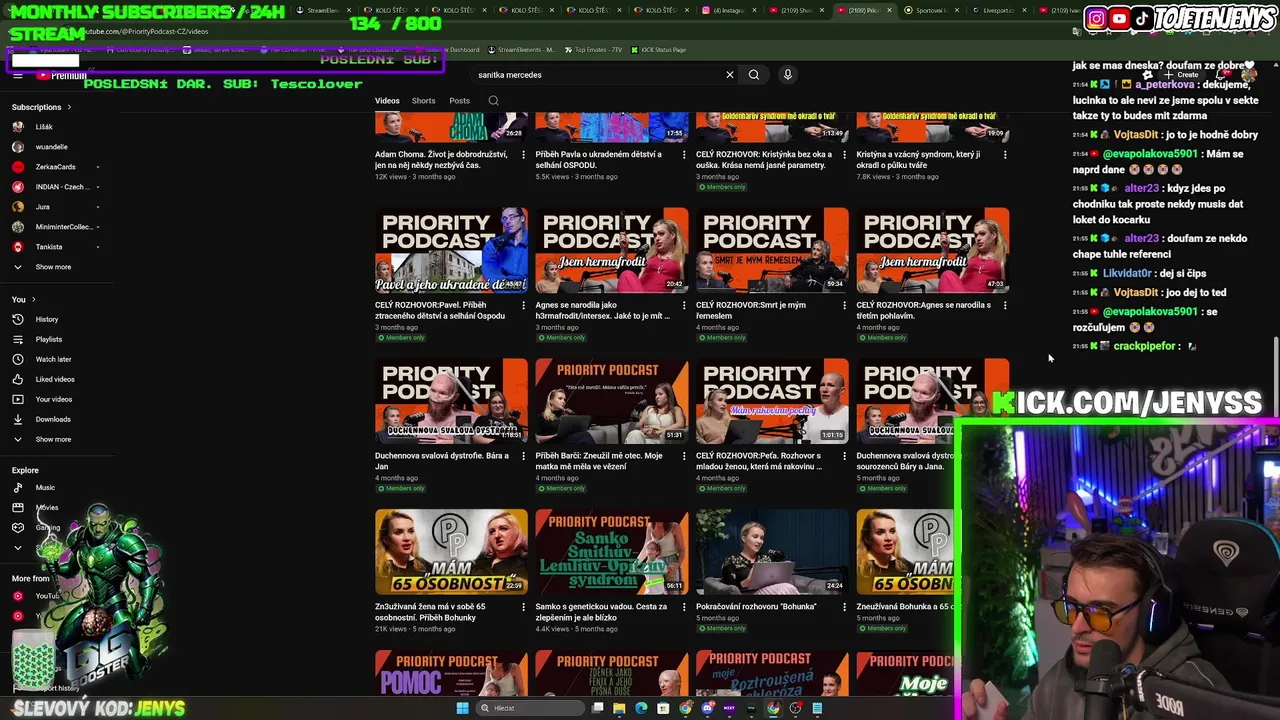Play Samko Smithův-Lemliův-Opitzův syndrom thumbnail
Viewport: 1280px width, 720px height.
point(612,552)
